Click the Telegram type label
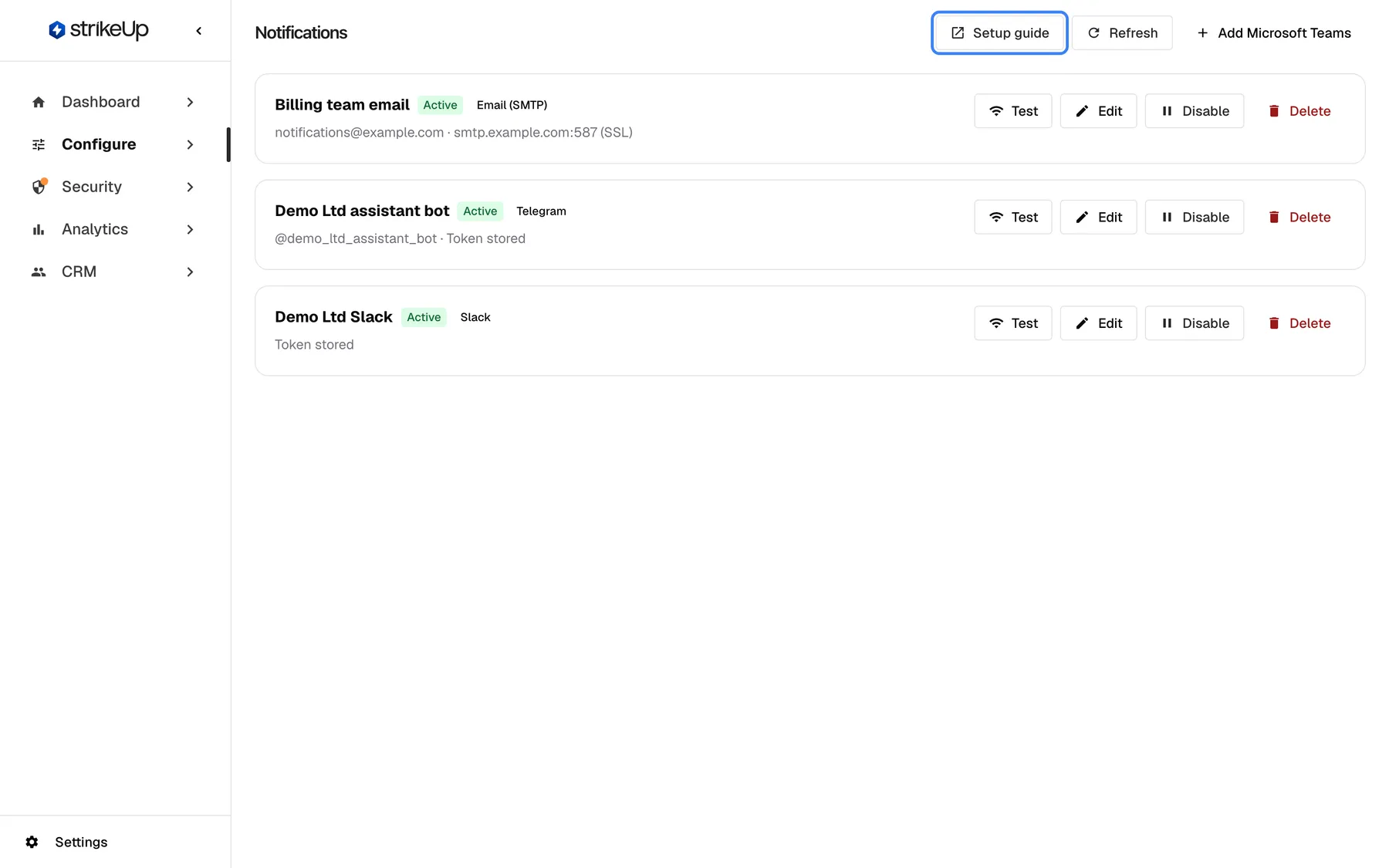 click(x=541, y=211)
